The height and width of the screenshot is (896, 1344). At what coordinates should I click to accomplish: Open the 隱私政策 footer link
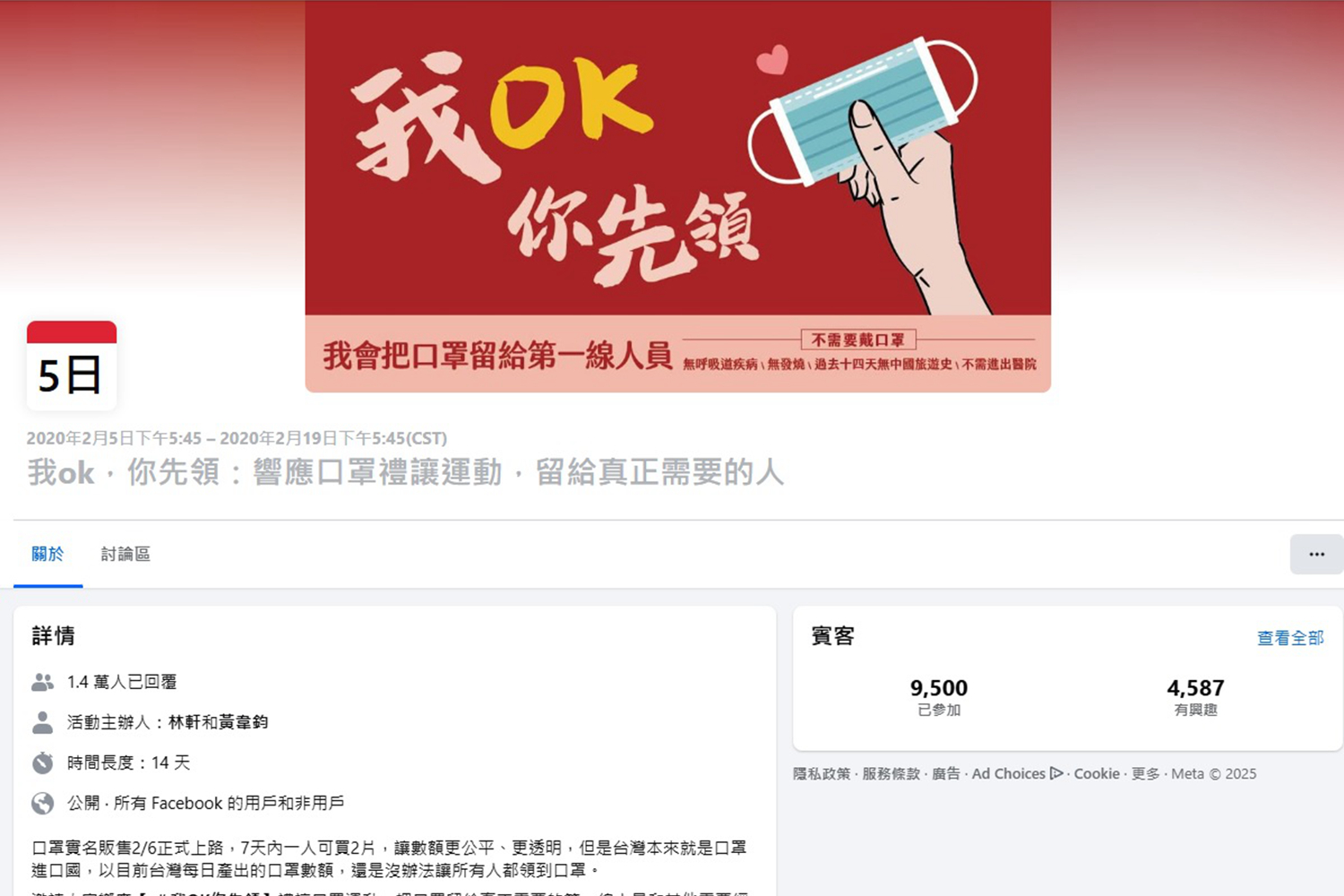[822, 773]
